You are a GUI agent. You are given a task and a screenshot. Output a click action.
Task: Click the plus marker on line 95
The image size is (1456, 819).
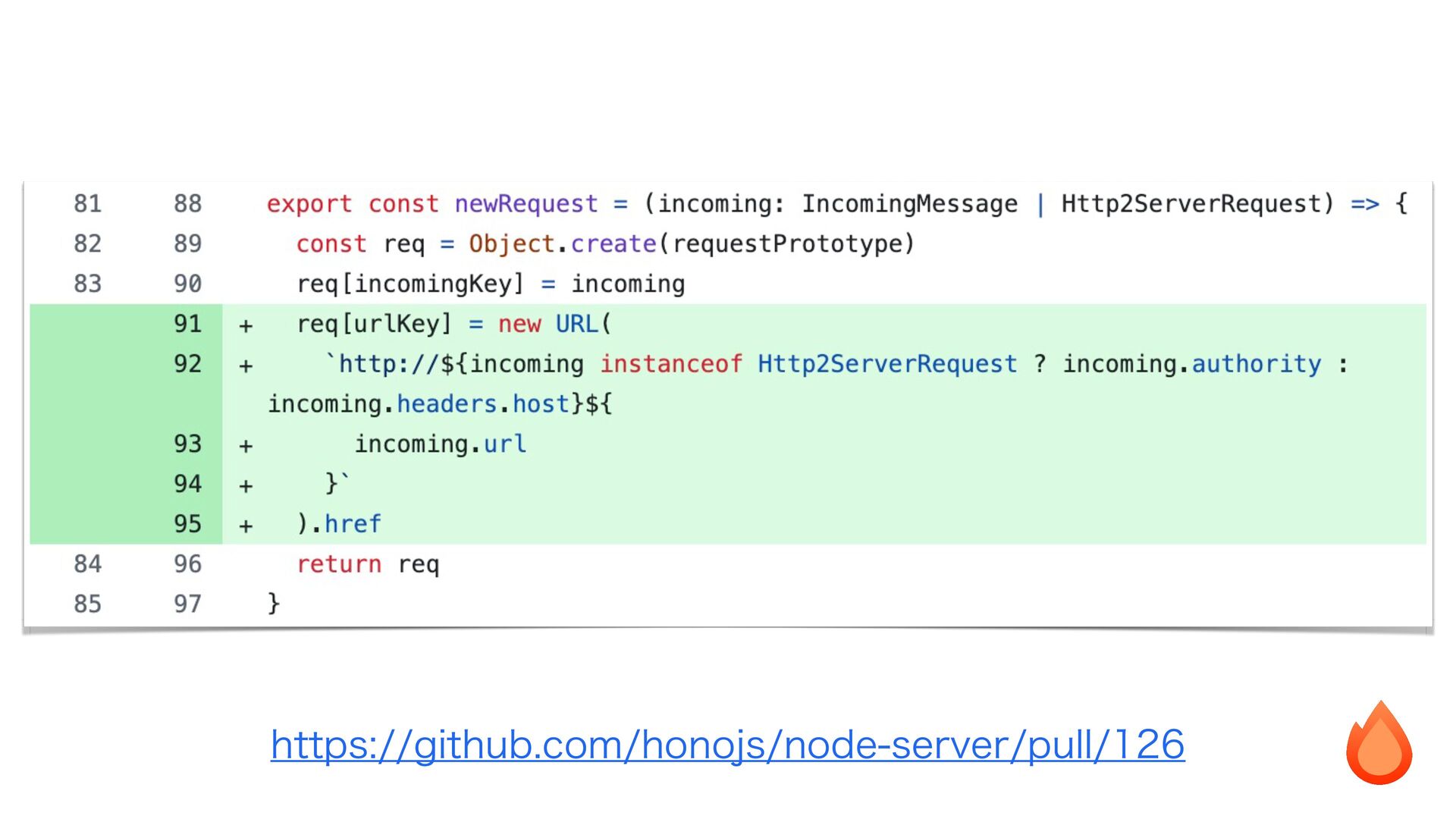(246, 526)
